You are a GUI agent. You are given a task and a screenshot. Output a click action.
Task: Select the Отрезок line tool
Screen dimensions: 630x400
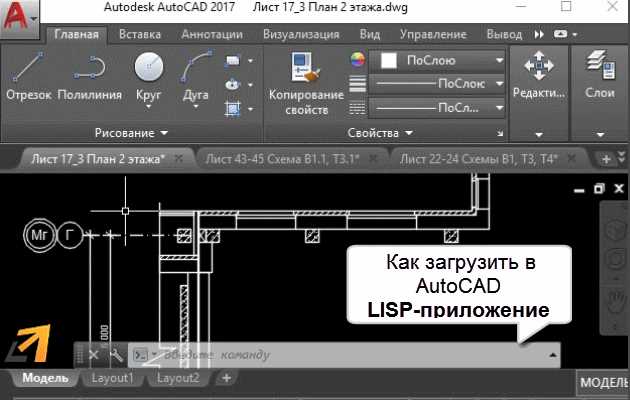28,76
